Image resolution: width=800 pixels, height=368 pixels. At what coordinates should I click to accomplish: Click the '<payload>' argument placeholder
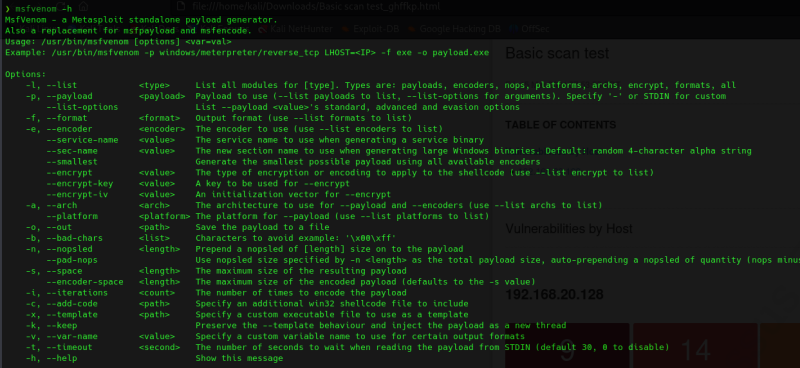(162, 96)
